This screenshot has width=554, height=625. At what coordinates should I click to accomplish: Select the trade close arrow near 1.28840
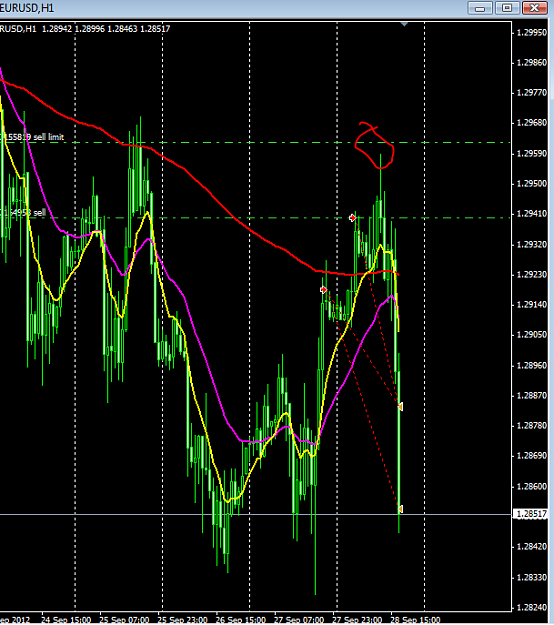pos(400,407)
